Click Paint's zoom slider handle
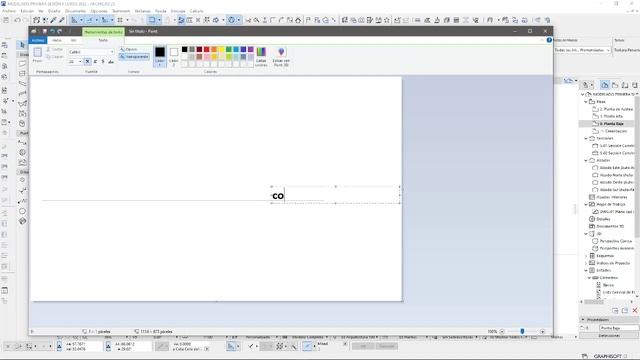The image size is (640, 360). (522, 331)
